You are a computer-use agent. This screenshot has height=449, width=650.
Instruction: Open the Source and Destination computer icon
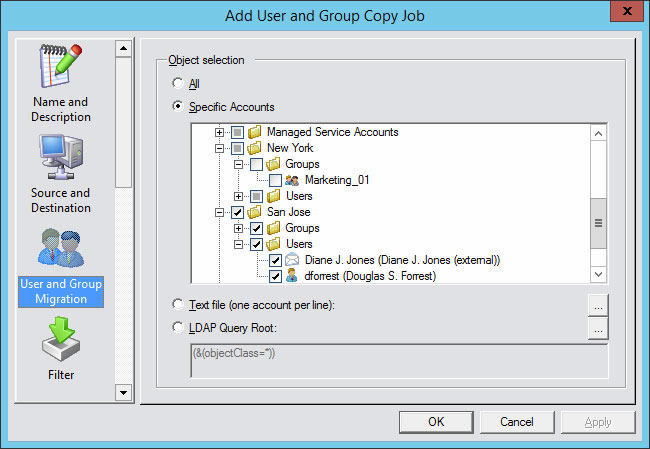coord(61,157)
